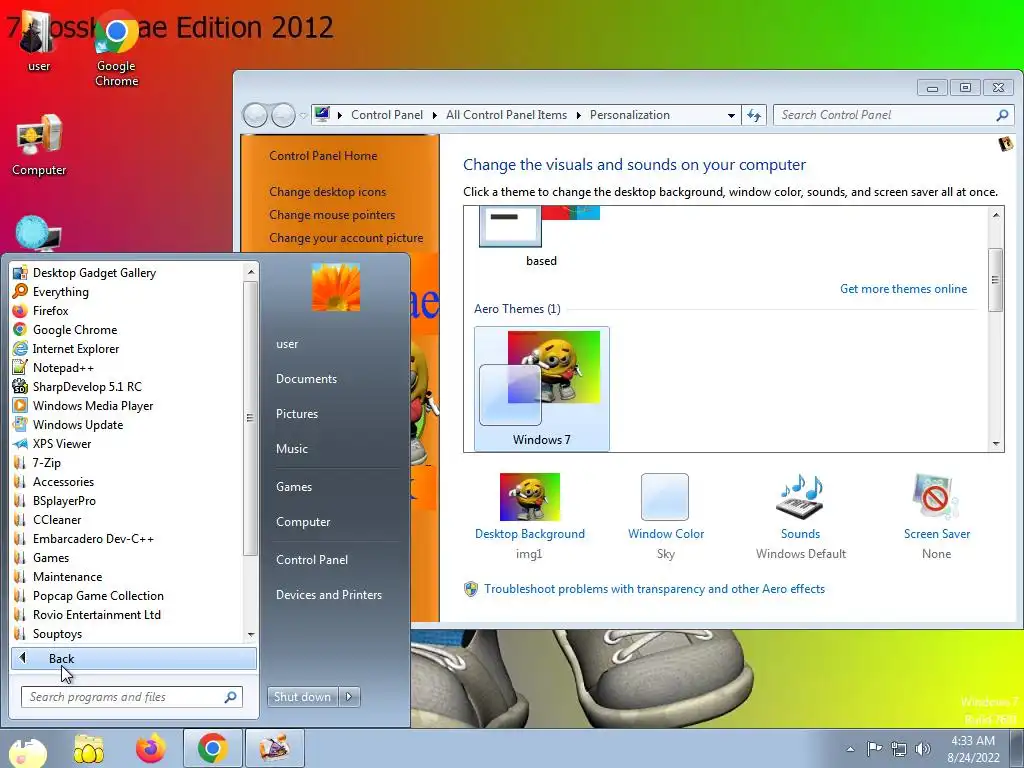Open Troubleshoot problems with transparency link
Screen dimensions: 1024x768
click(654, 589)
